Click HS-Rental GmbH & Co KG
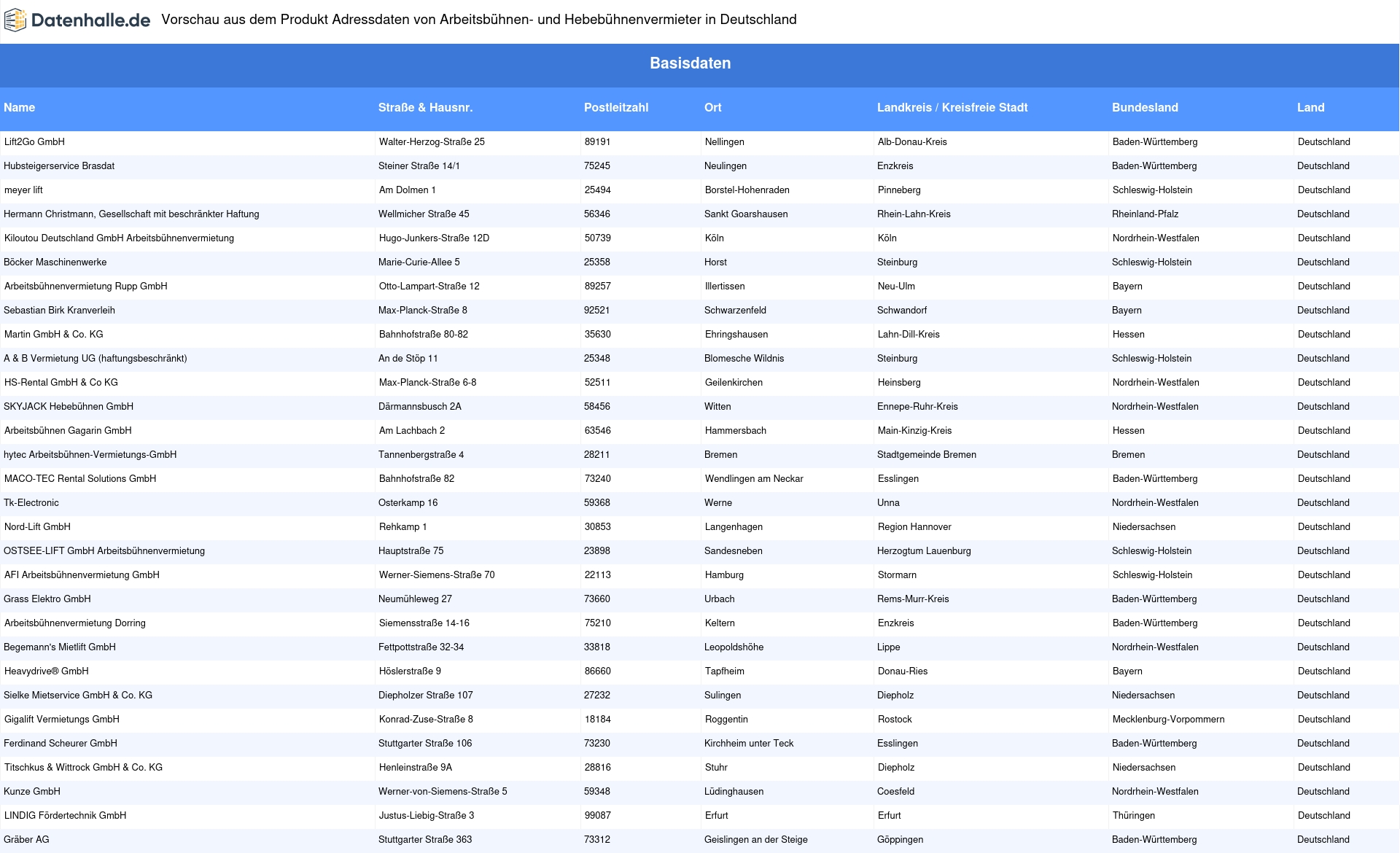1400x853 pixels. 61,383
